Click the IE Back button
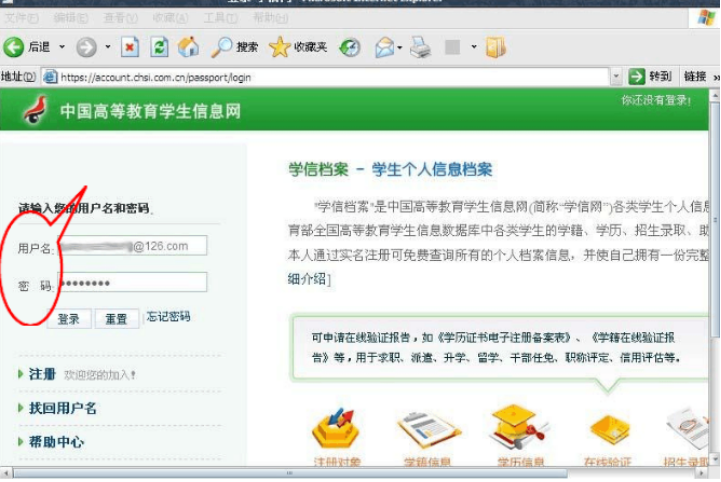The width and height of the screenshot is (721, 482). [x=27, y=47]
